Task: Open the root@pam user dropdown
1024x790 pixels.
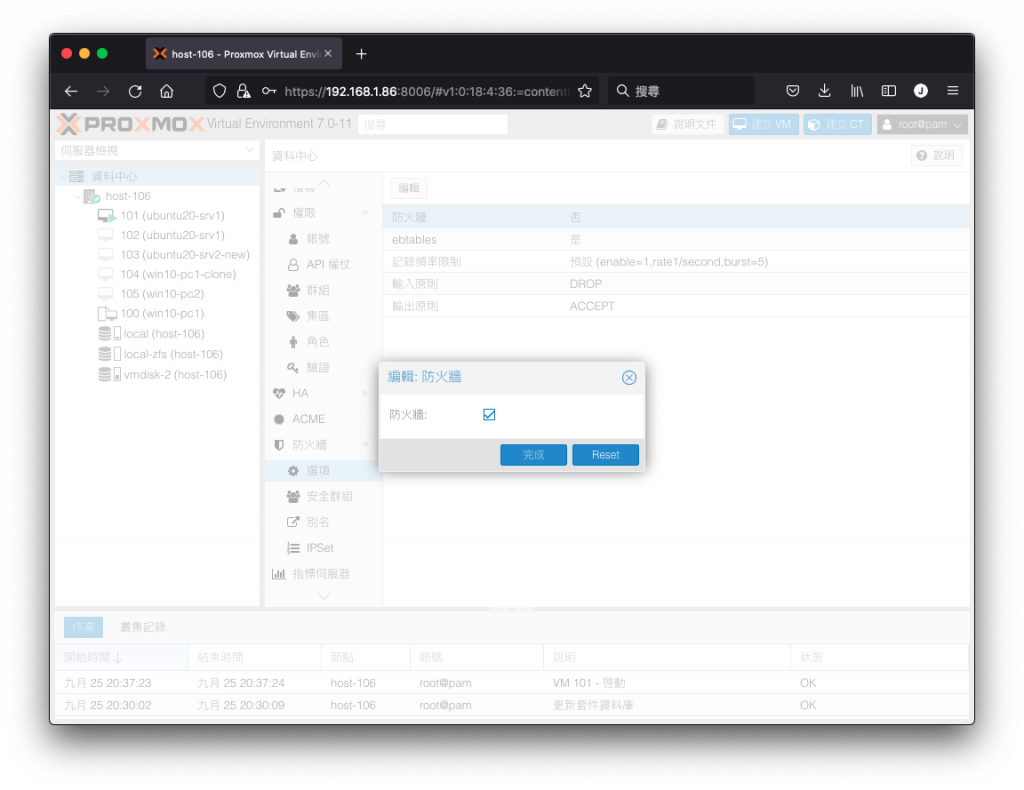Action: pos(922,124)
